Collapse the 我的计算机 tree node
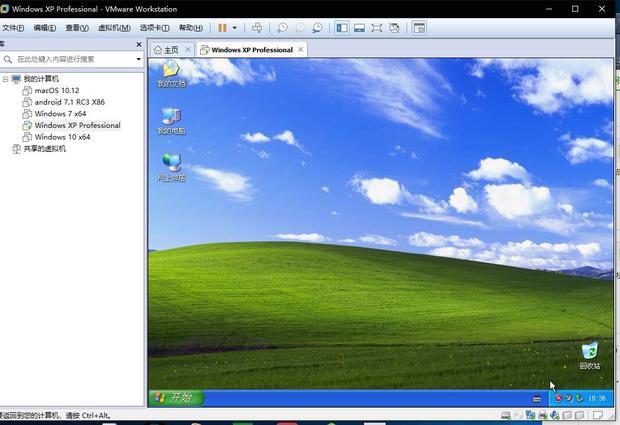This screenshot has height=425, width=620. pyautogui.click(x=6, y=79)
